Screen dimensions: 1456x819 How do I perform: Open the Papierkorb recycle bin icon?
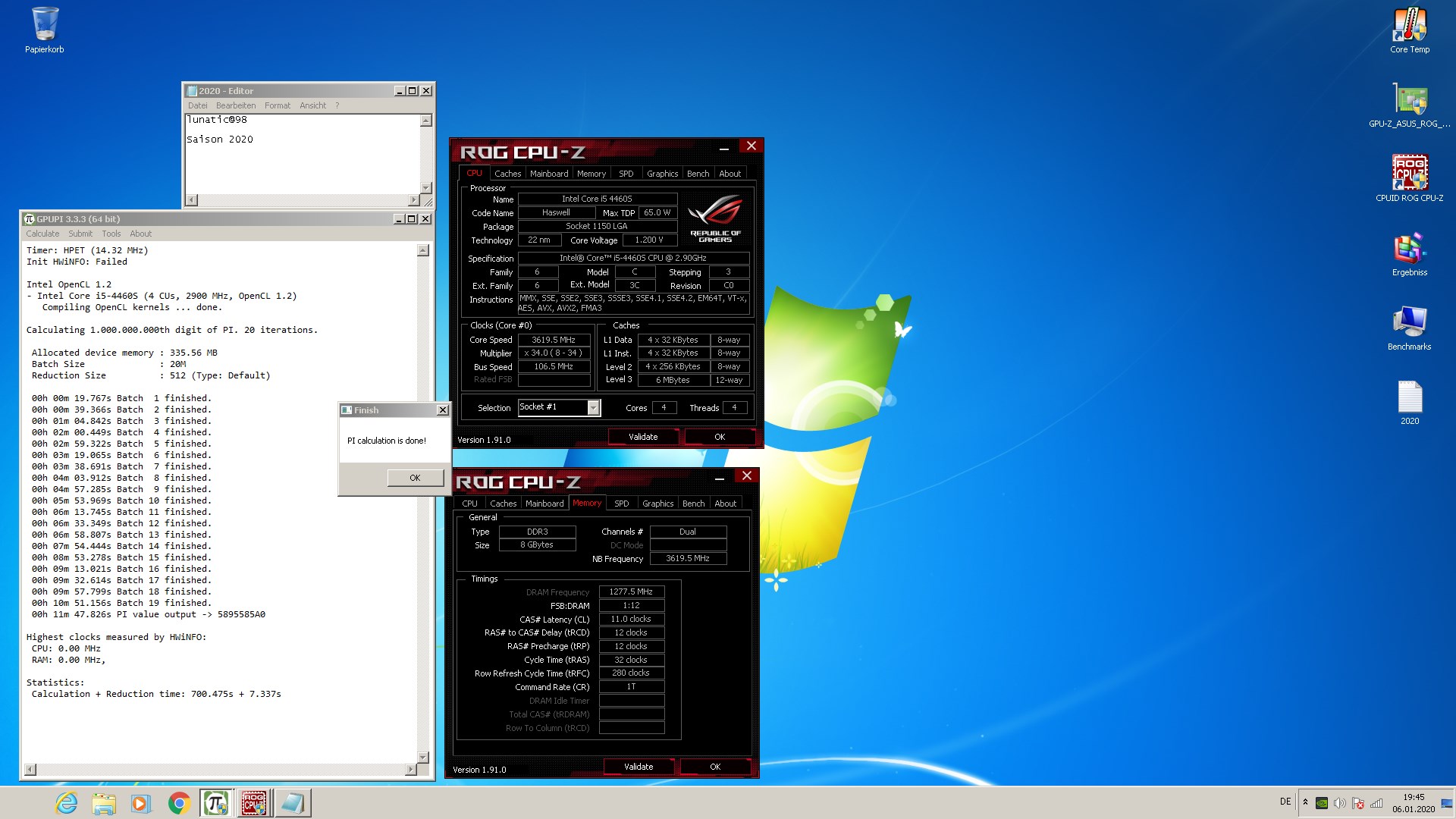(x=45, y=30)
